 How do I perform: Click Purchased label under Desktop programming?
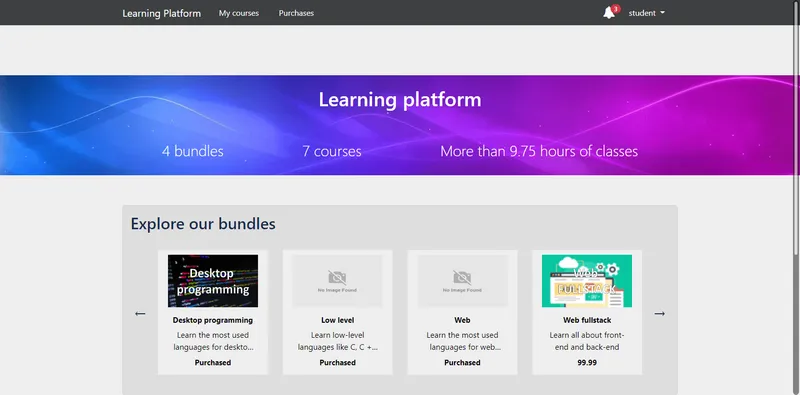(213, 363)
